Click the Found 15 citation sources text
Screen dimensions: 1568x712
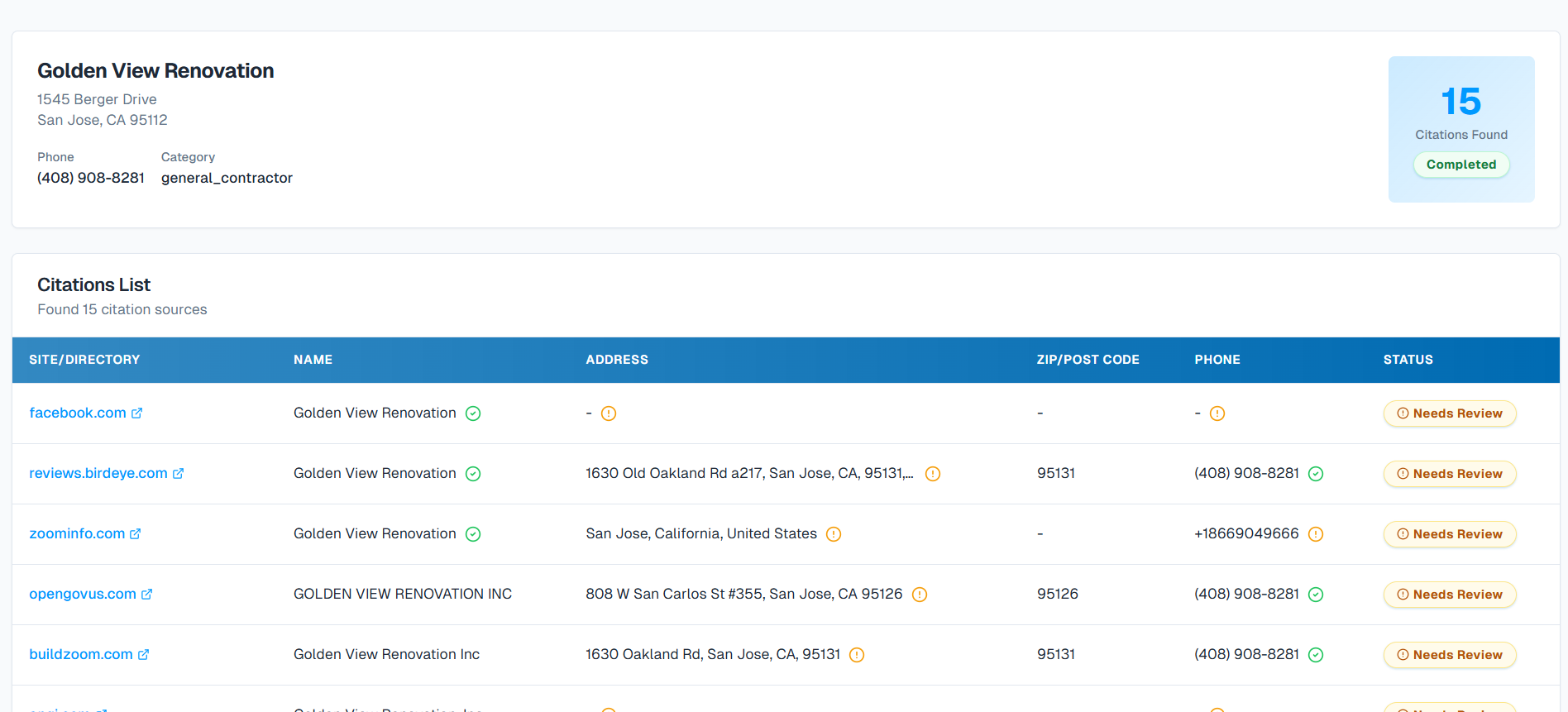(122, 309)
